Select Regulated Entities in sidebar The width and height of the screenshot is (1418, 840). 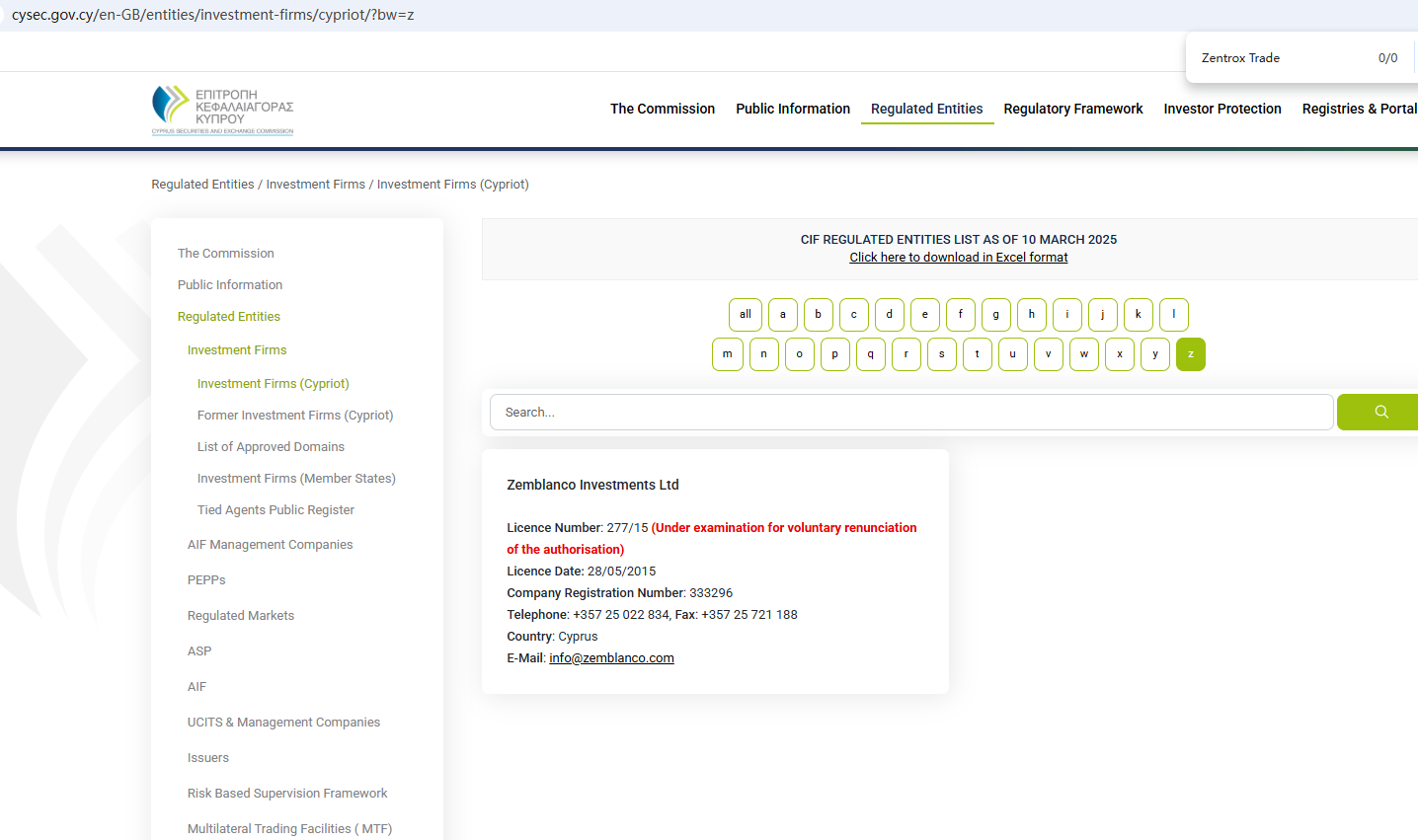coord(229,317)
